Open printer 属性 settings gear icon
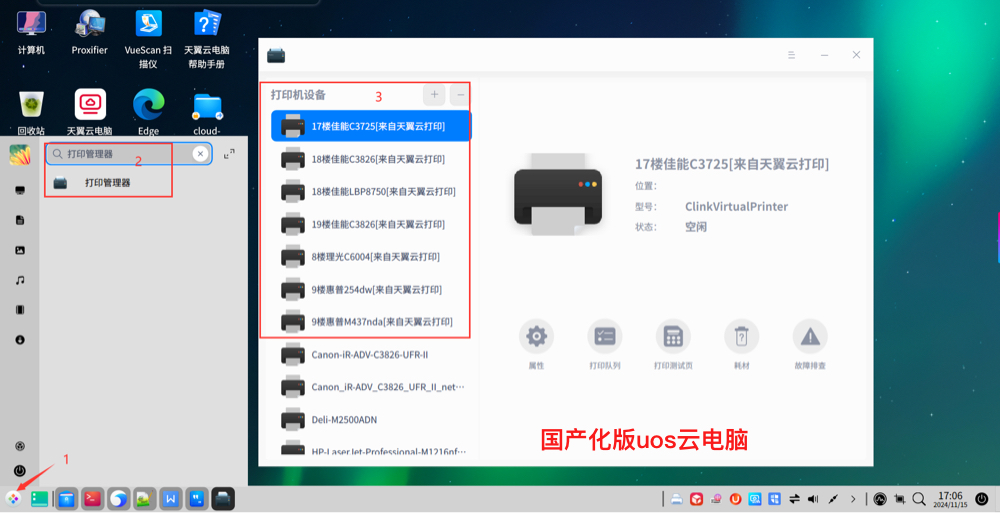Viewport: 1000px width, 513px height. [x=536, y=336]
